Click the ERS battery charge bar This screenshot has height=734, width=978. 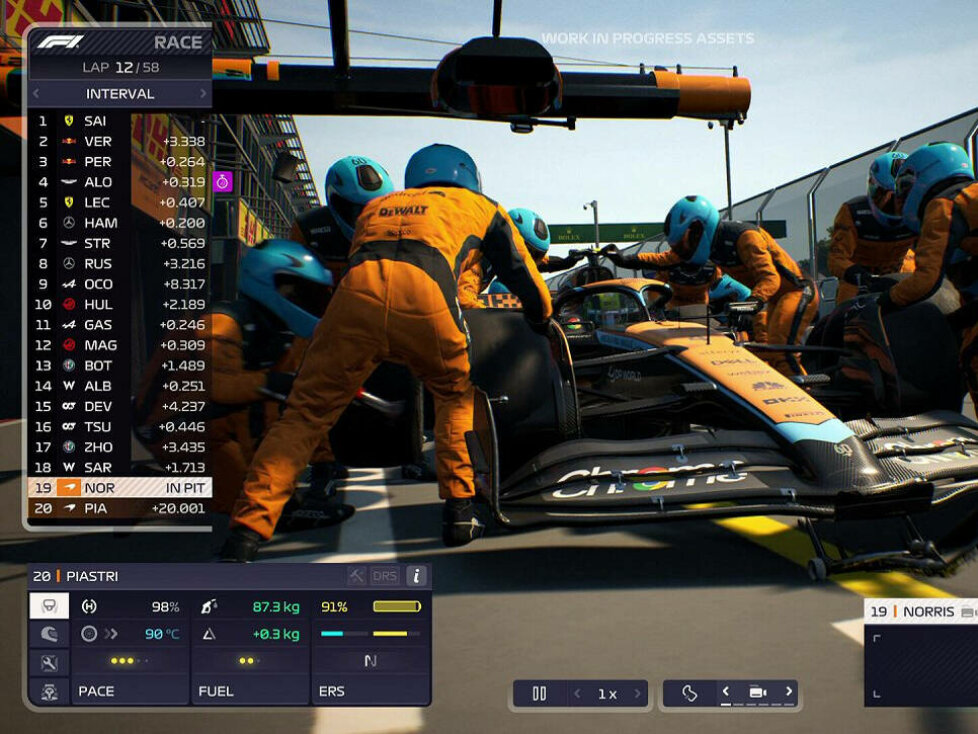point(397,606)
